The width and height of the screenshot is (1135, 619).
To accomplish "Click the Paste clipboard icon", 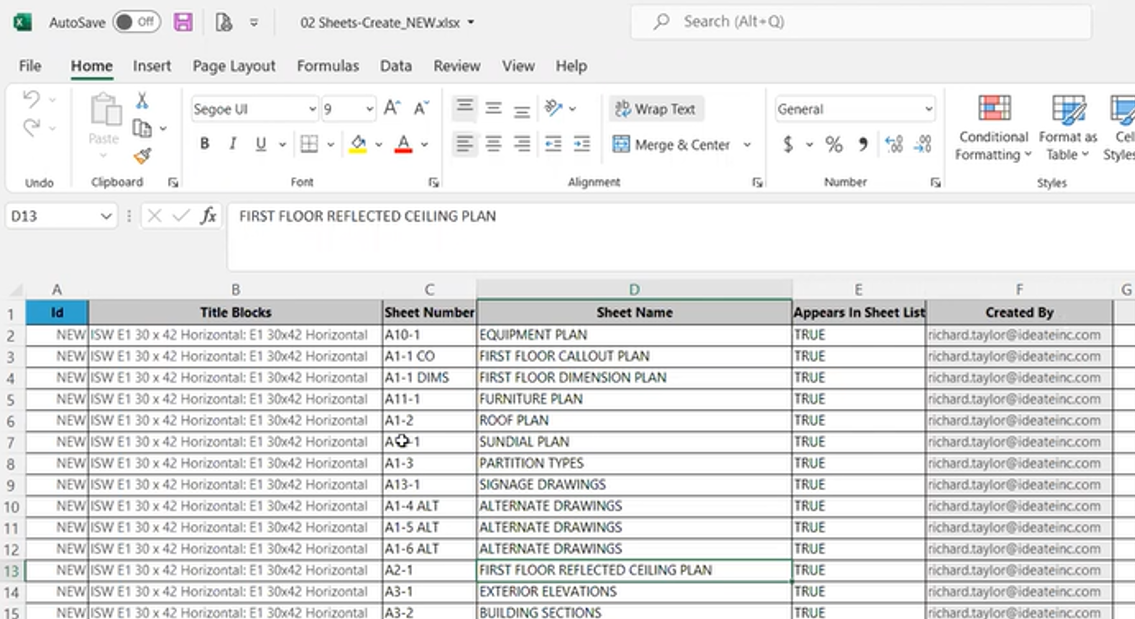I will coord(105,111).
